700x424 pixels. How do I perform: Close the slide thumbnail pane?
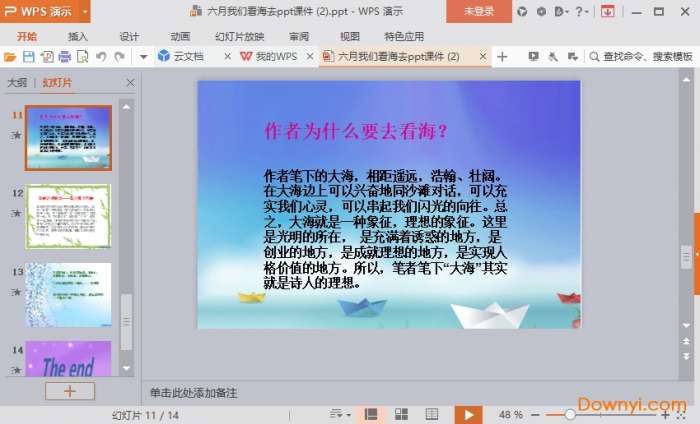130,83
